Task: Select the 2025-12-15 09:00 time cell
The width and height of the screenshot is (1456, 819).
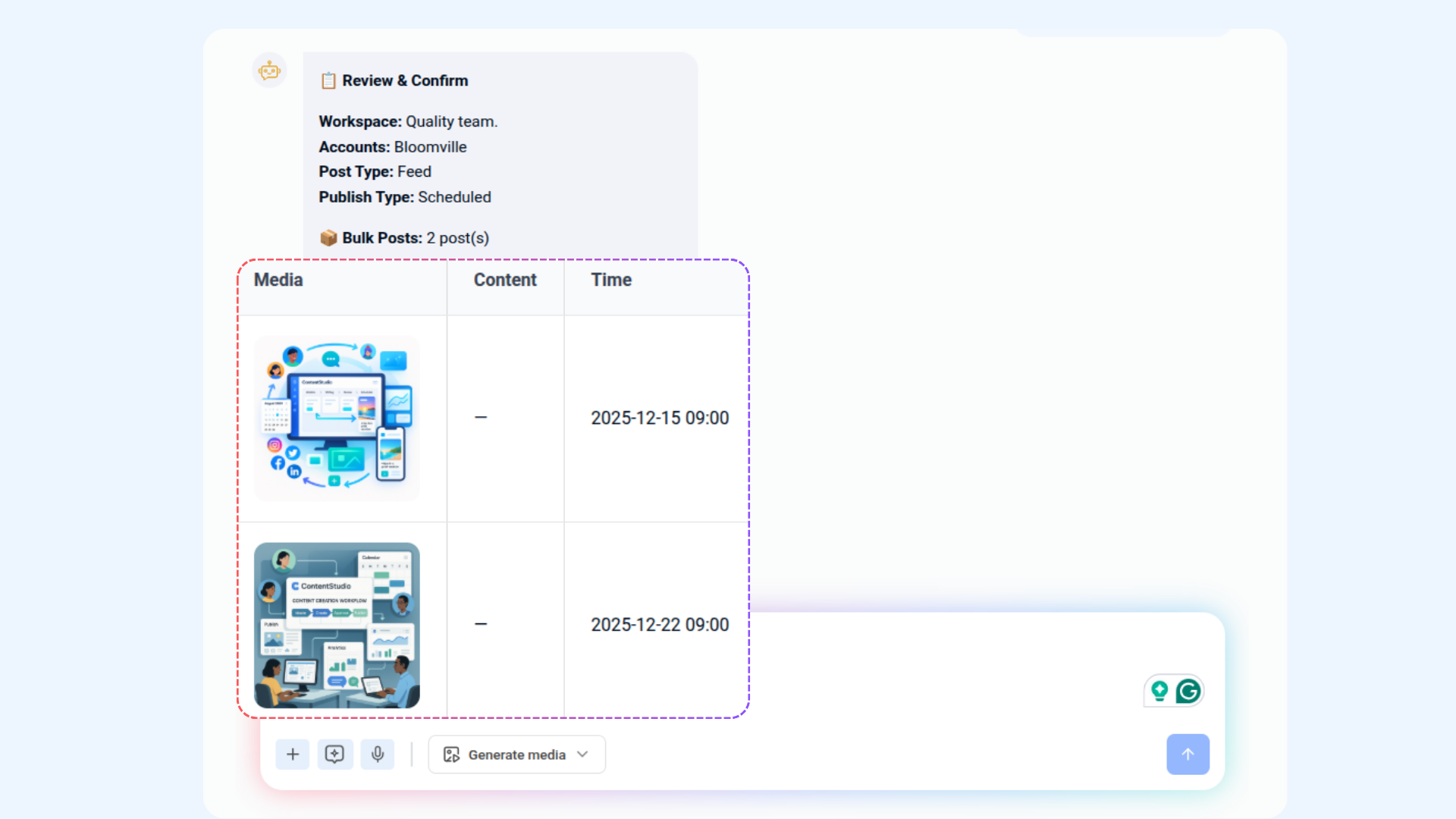Action: pos(659,418)
